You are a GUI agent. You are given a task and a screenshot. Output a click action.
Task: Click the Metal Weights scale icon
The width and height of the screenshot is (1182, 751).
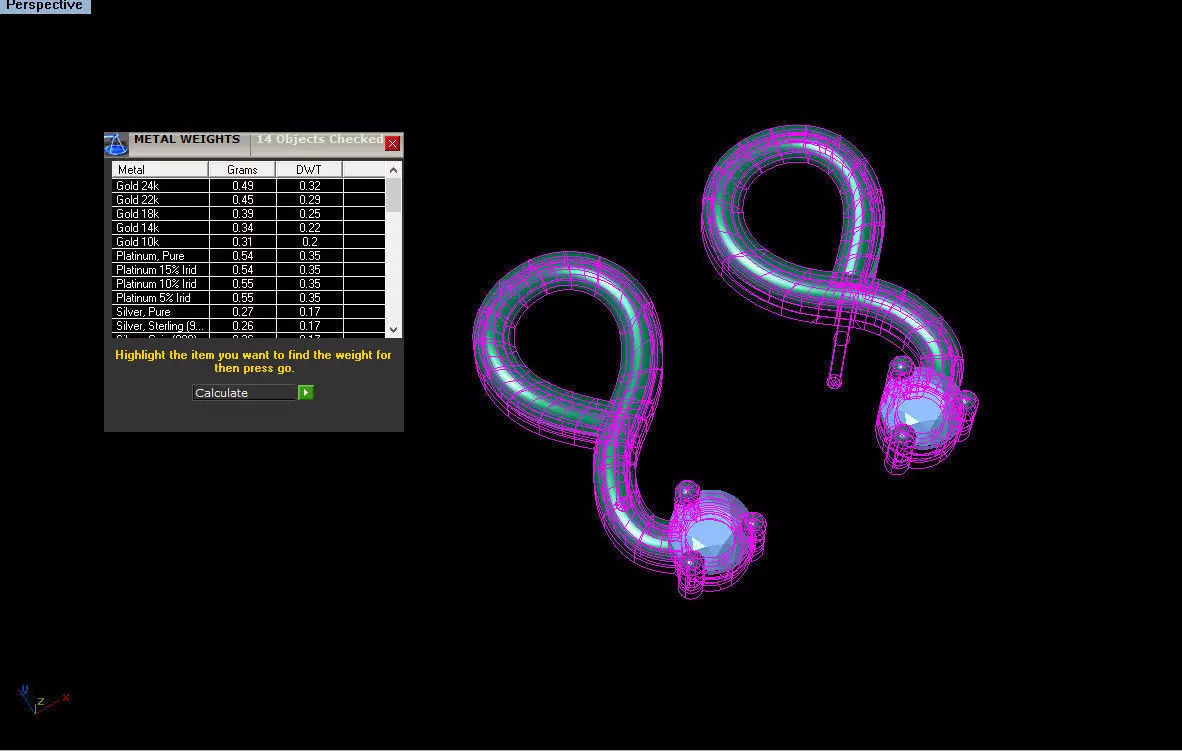(115, 144)
